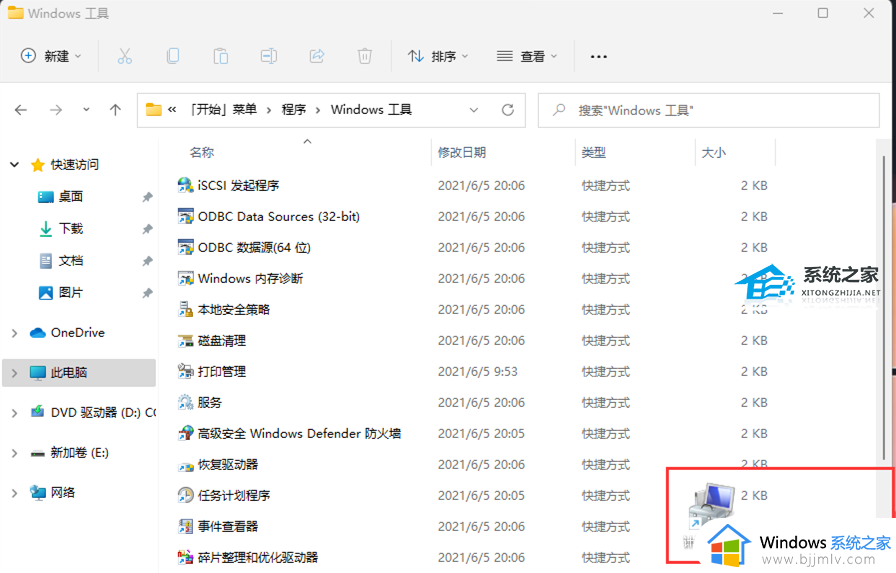896x573 pixels.
Task: Select 快速访问 in the sidebar
Action: (74, 165)
